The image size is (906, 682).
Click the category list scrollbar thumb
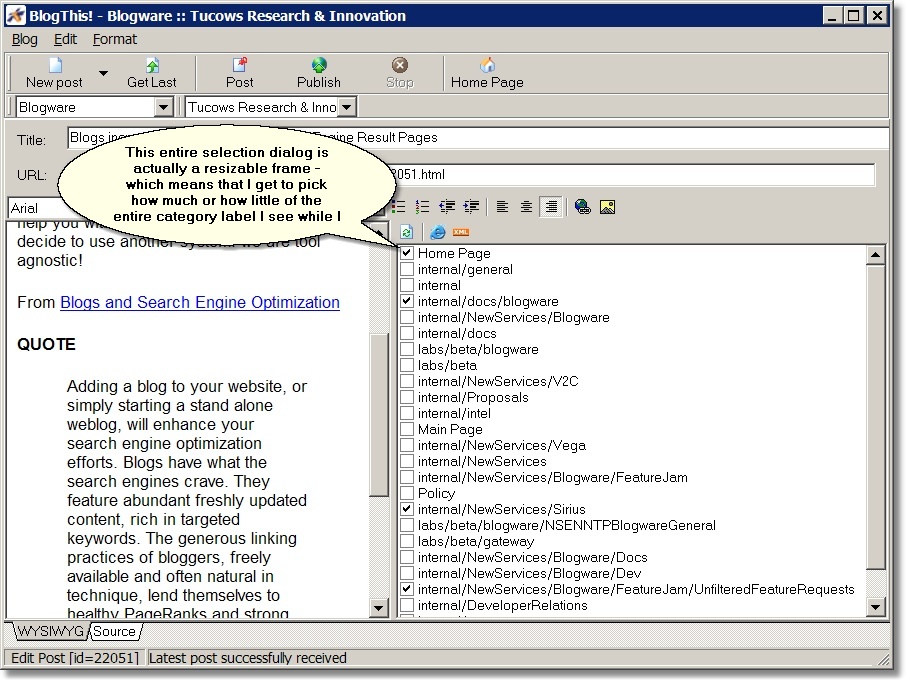pos(875,416)
